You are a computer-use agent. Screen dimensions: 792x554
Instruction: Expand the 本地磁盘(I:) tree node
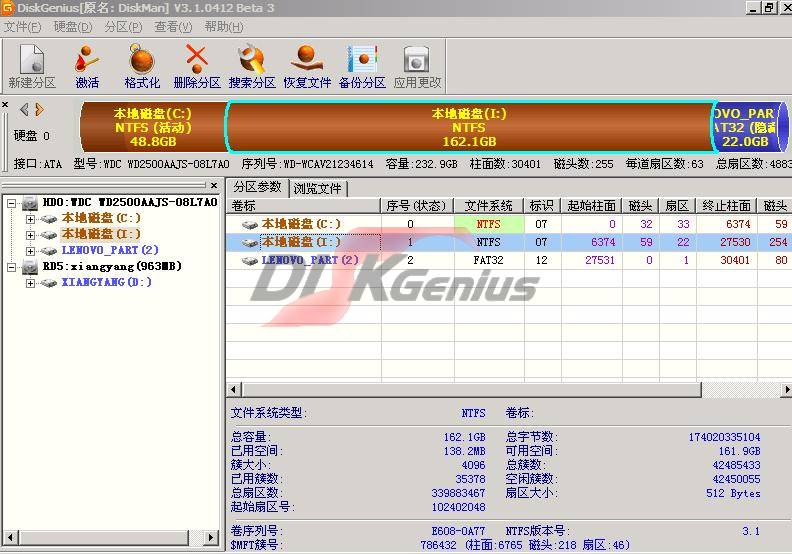coord(30,235)
